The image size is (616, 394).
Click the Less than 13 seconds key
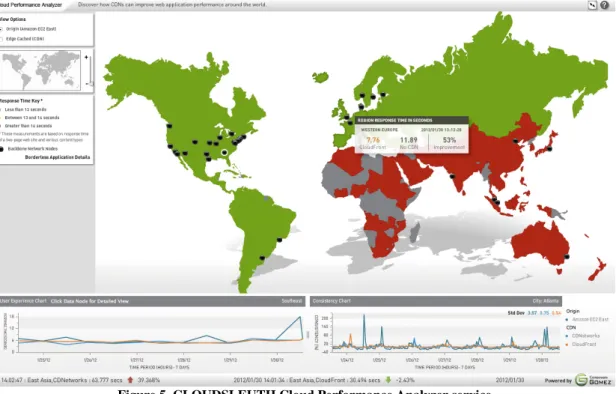coord(24,110)
